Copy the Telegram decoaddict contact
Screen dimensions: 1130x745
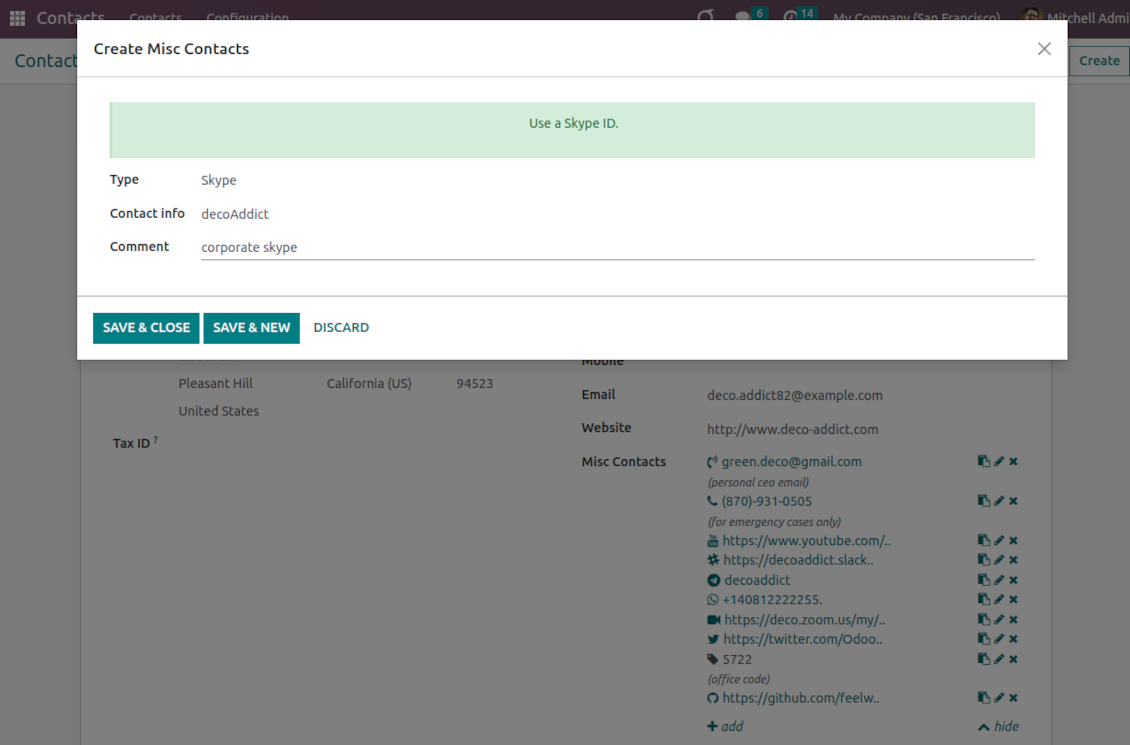(x=984, y=580)
